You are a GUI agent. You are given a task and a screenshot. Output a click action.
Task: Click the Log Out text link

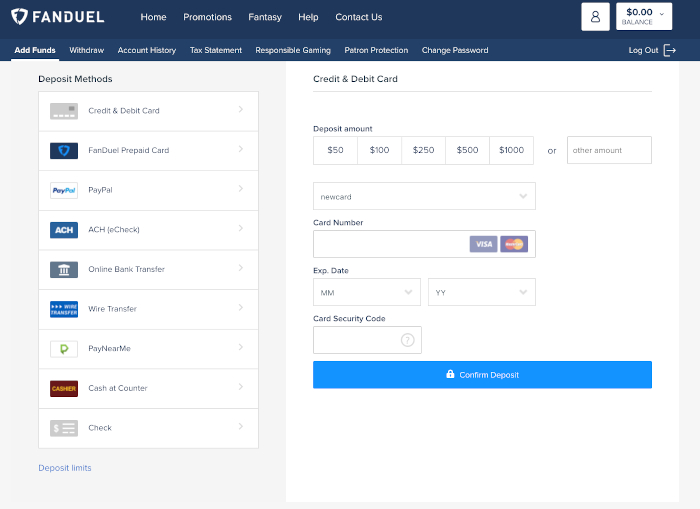click(x=643, y=50)
